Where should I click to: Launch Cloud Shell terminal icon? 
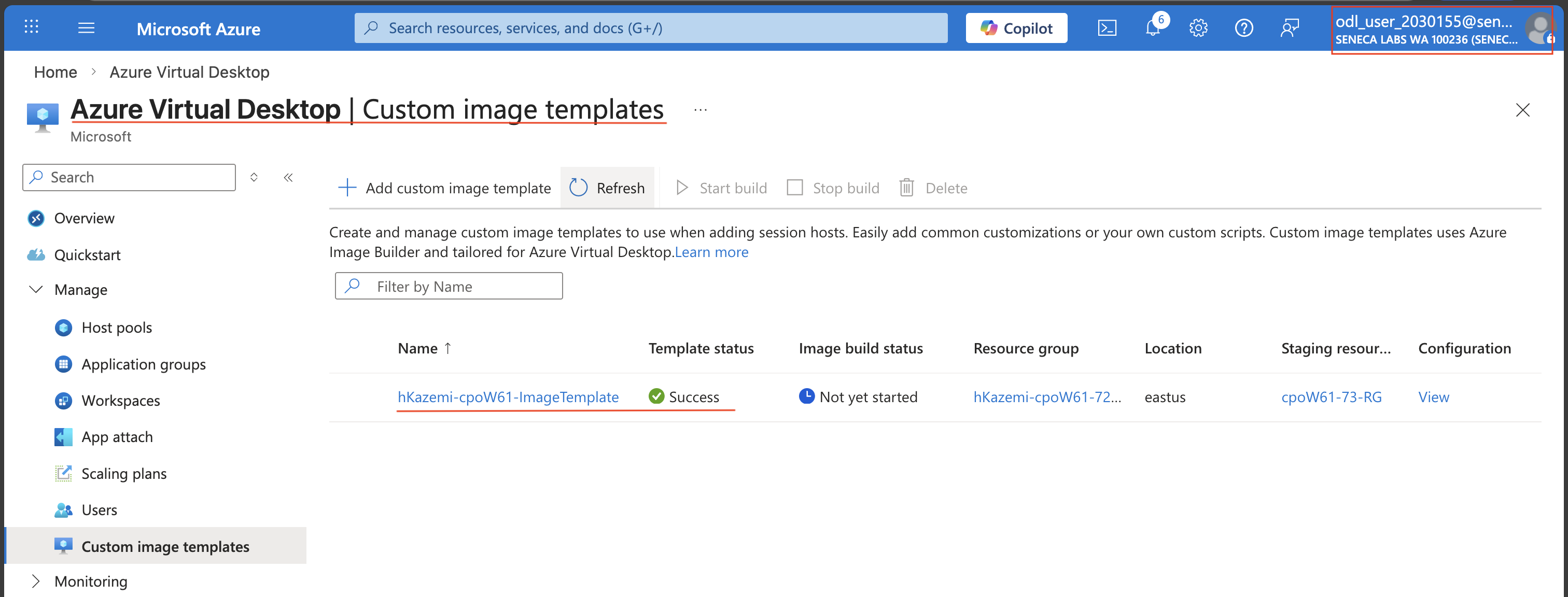click(x=1107, y=28)
